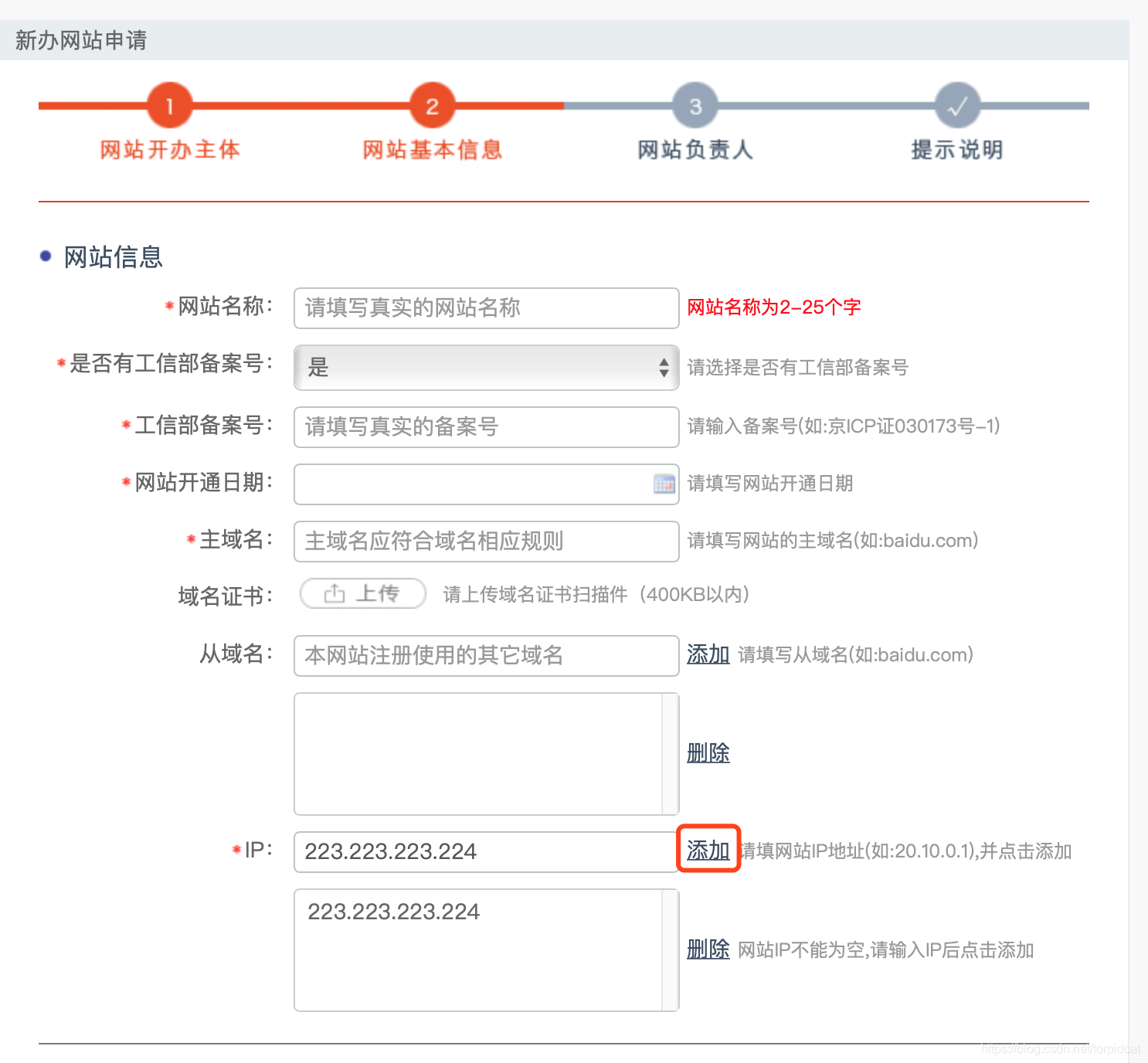Click 添加 link next to the IP field

tap(708, 850)
